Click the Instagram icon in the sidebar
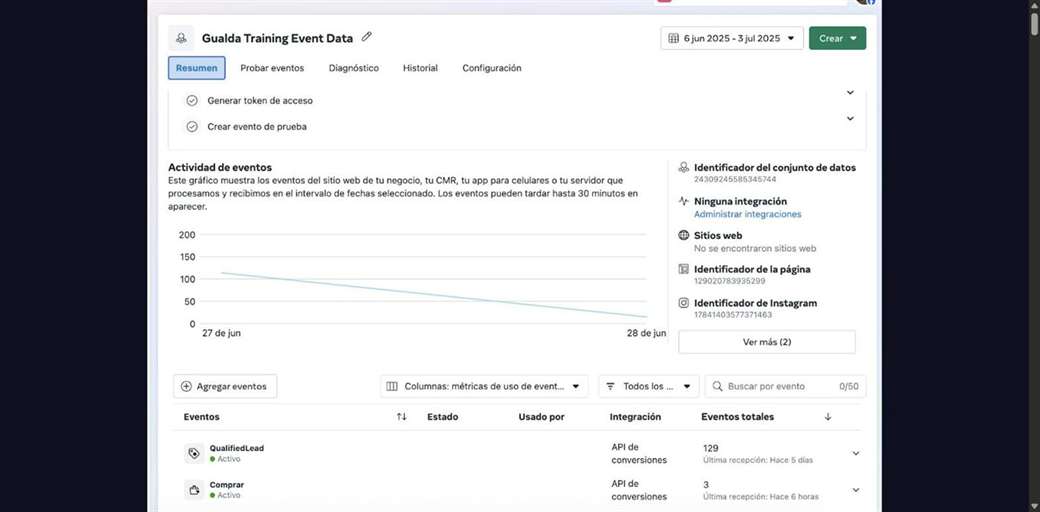 [x=684, y=303]
